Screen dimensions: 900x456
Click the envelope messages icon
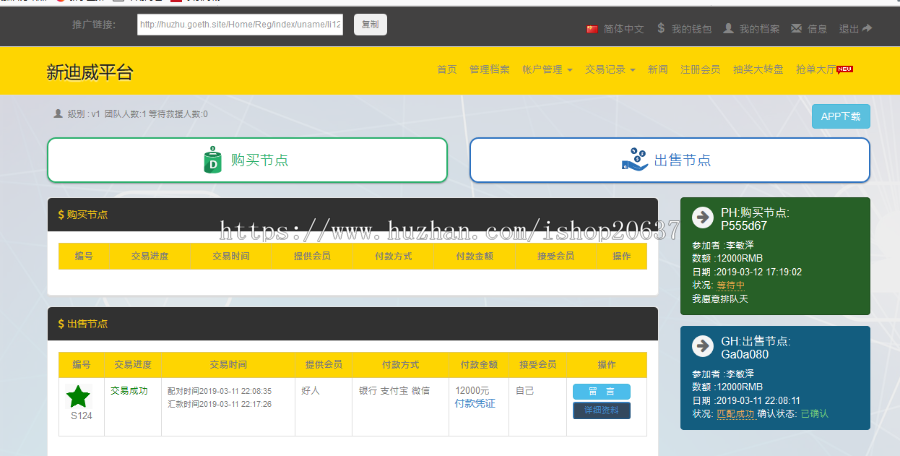pyautogui.click(x=796, y=28)
